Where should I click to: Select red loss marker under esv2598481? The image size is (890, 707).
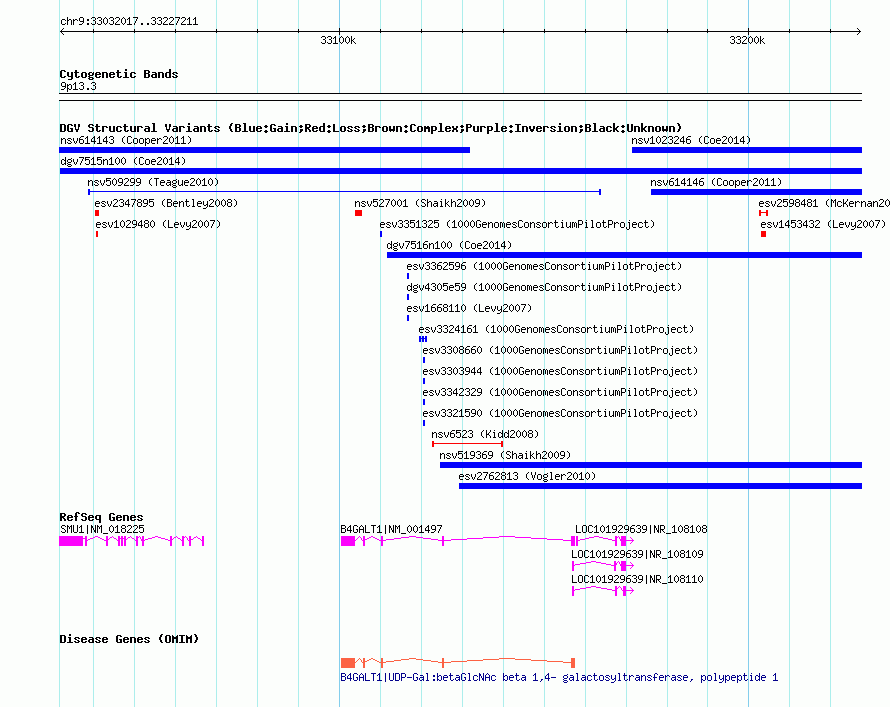(763, 213)
